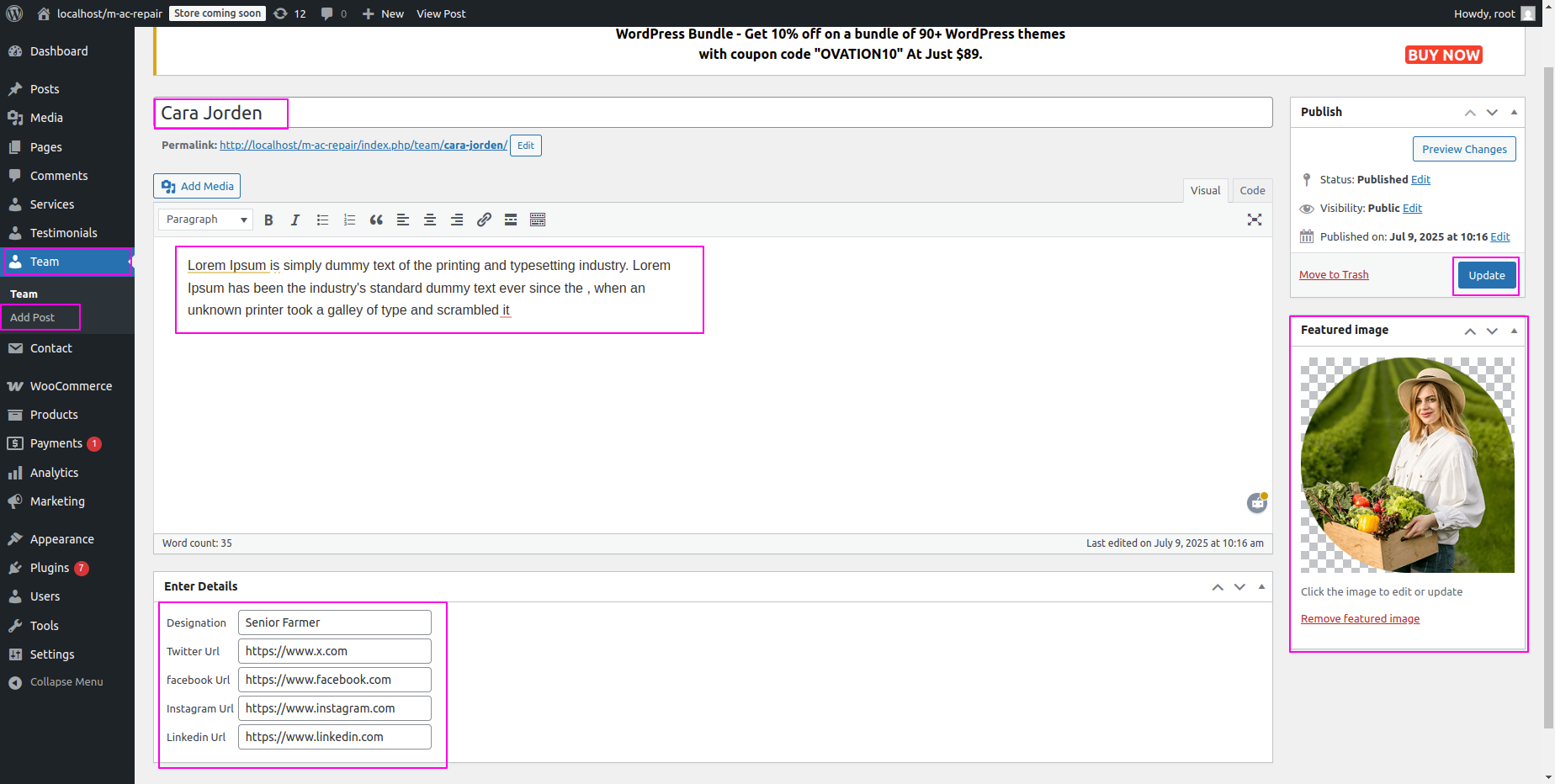This screenshot has height=784, width=1555.
Task: Insert a numbered list
Action: (x=349, y=220)
